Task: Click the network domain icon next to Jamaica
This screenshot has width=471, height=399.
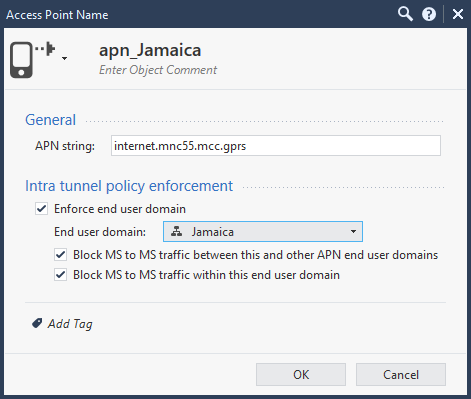Action: pyautogui.click(x=176, y=231)
